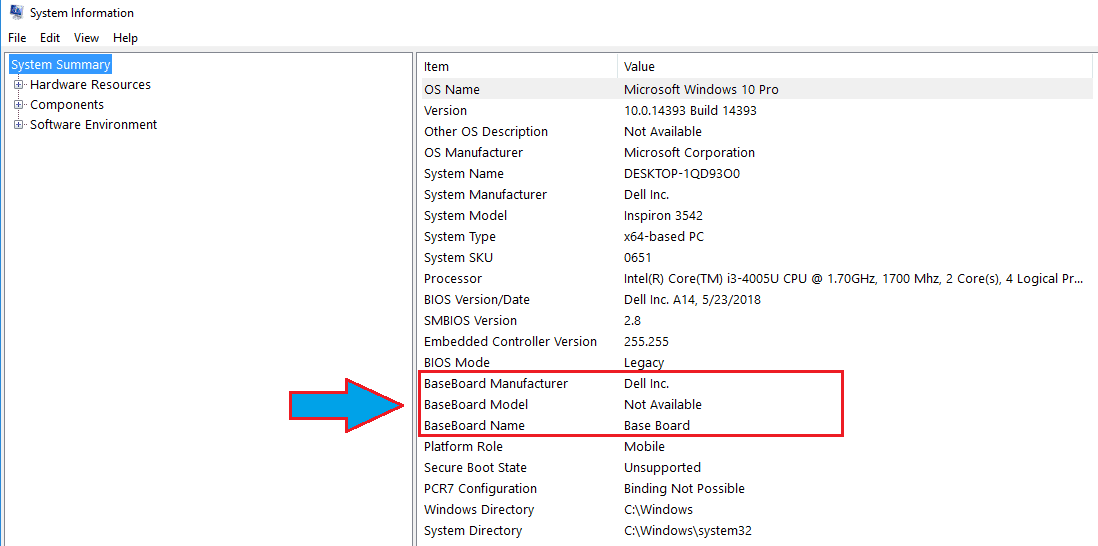Expand the Software Environment tree node

click(x=18, y=125)
